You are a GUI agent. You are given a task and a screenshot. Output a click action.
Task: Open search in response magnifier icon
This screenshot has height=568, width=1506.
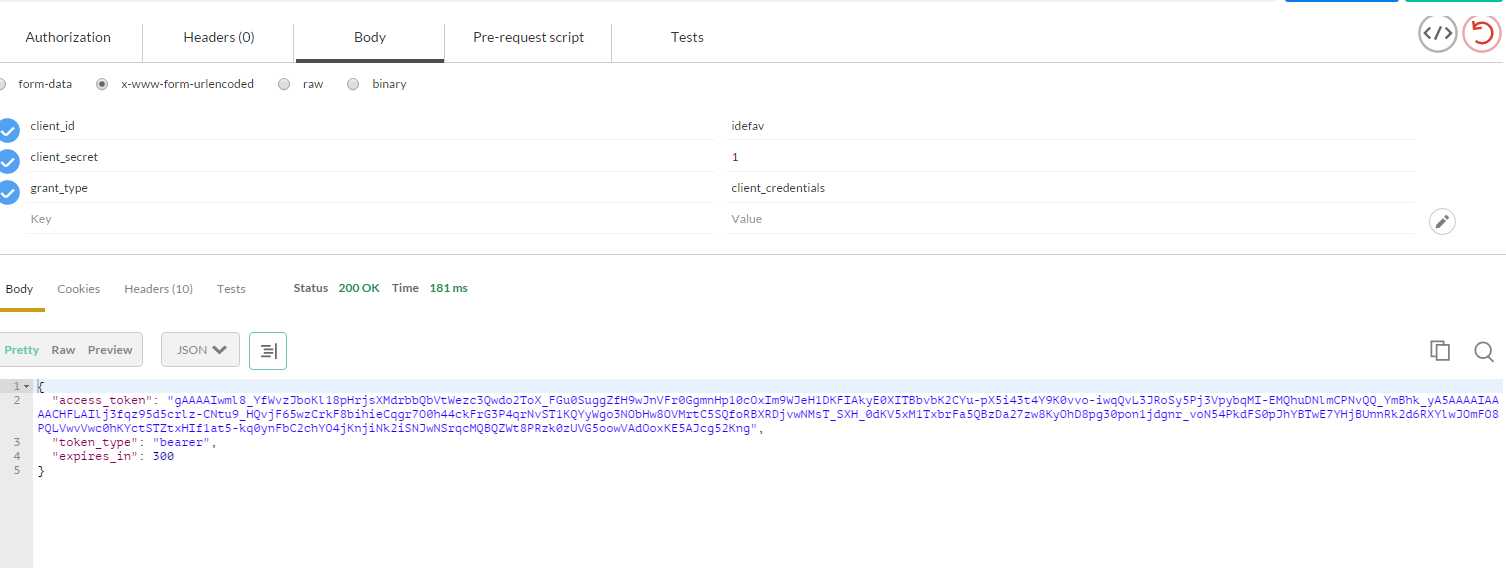(1484, 351)
